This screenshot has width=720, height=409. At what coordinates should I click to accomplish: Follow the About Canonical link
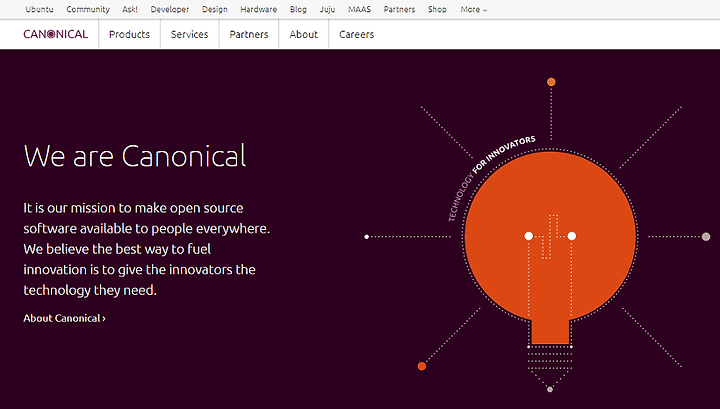[x=64, y=318]
